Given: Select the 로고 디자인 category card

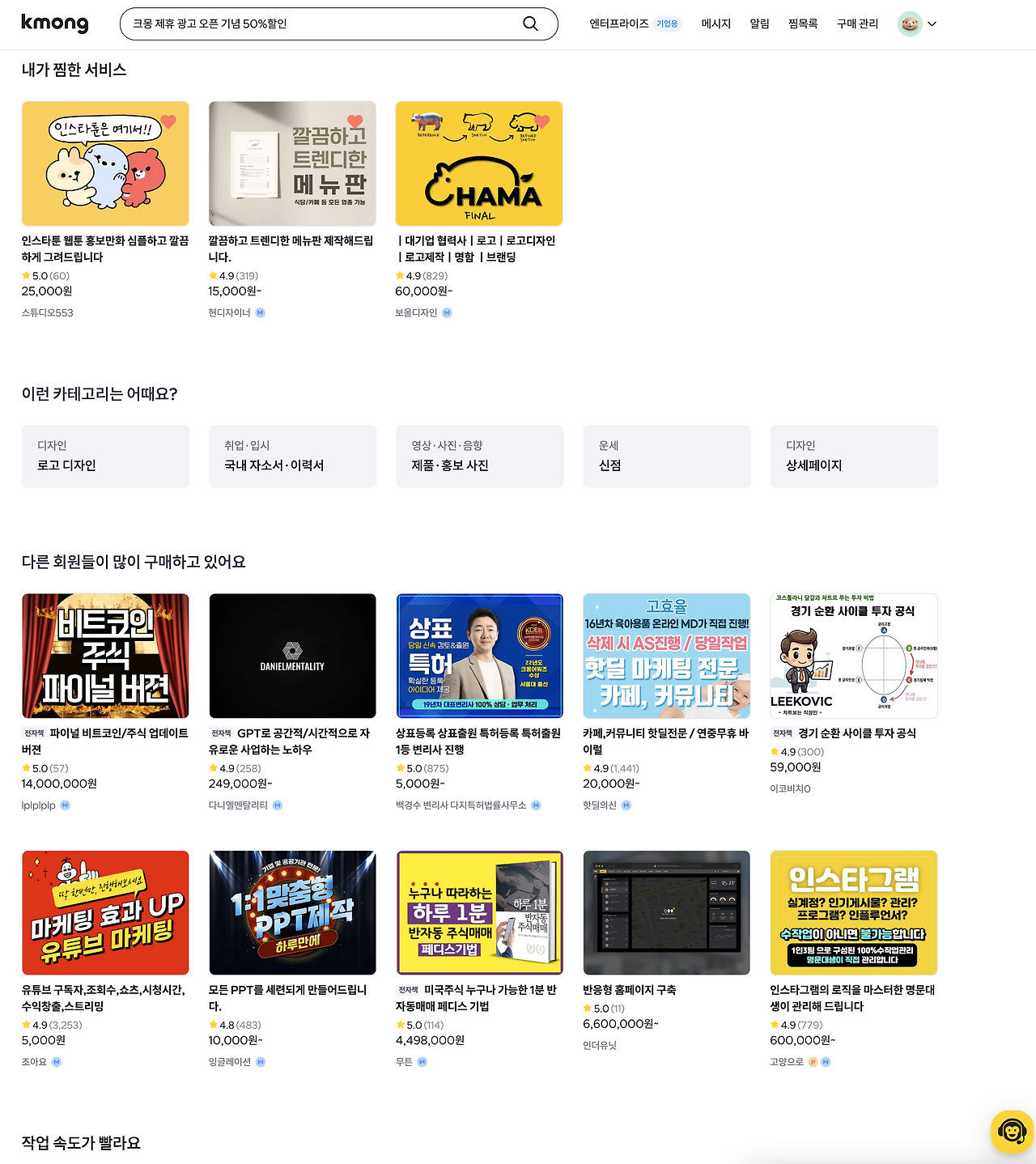Looking at the screenshot, I should [105, 456].
